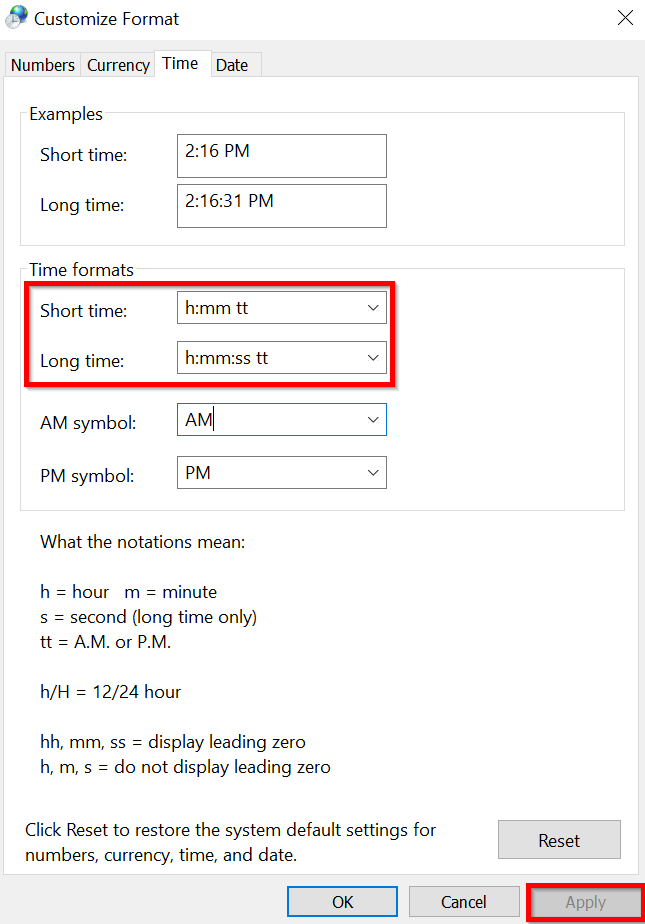
Task: Click the Short time format text 'h:mm tt'
Action: (x=217, y=309)
